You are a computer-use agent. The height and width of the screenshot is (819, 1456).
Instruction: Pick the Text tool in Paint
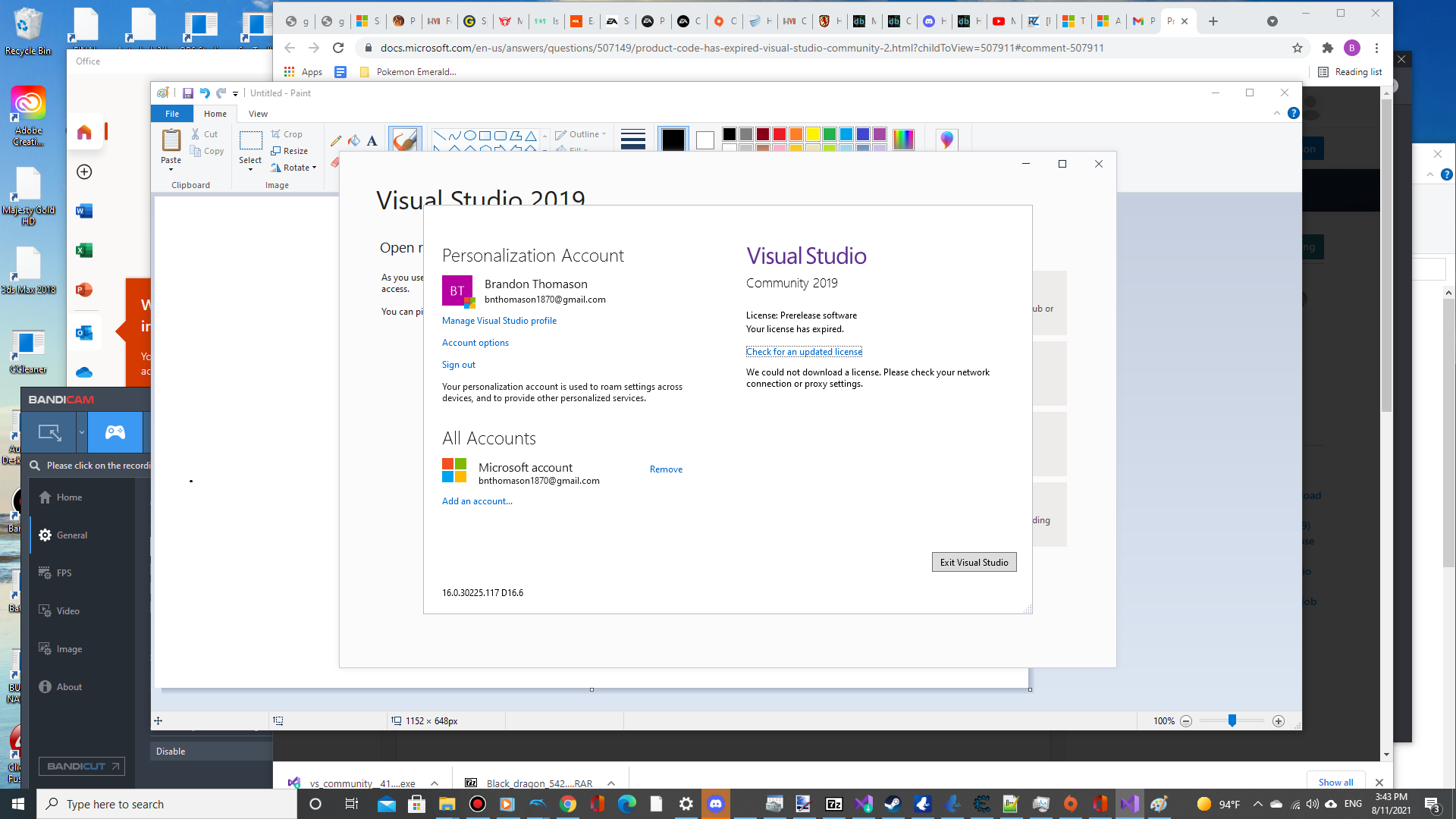click(x=372, y=141)
